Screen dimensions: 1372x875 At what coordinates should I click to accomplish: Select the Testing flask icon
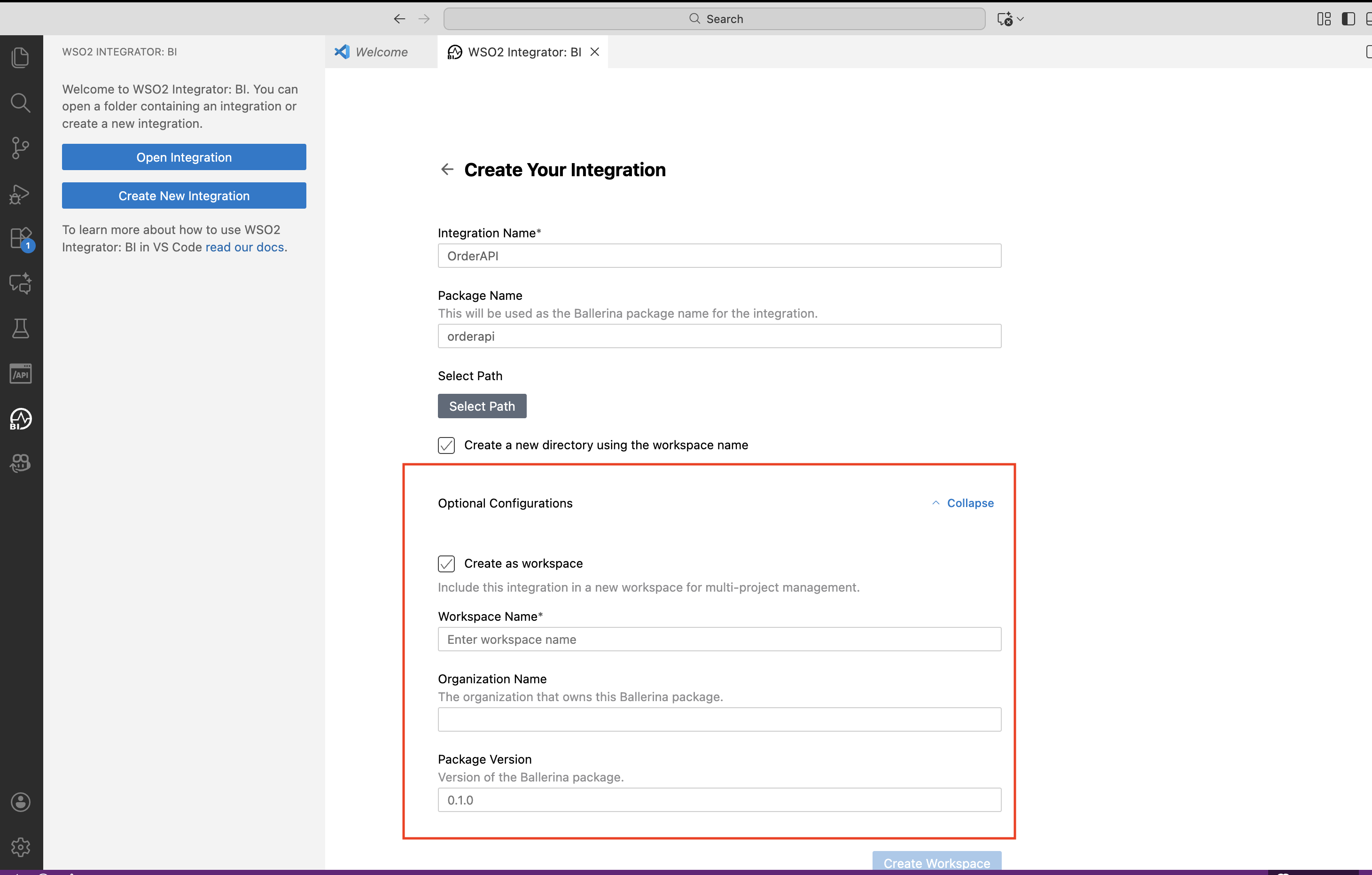[21, 328]
